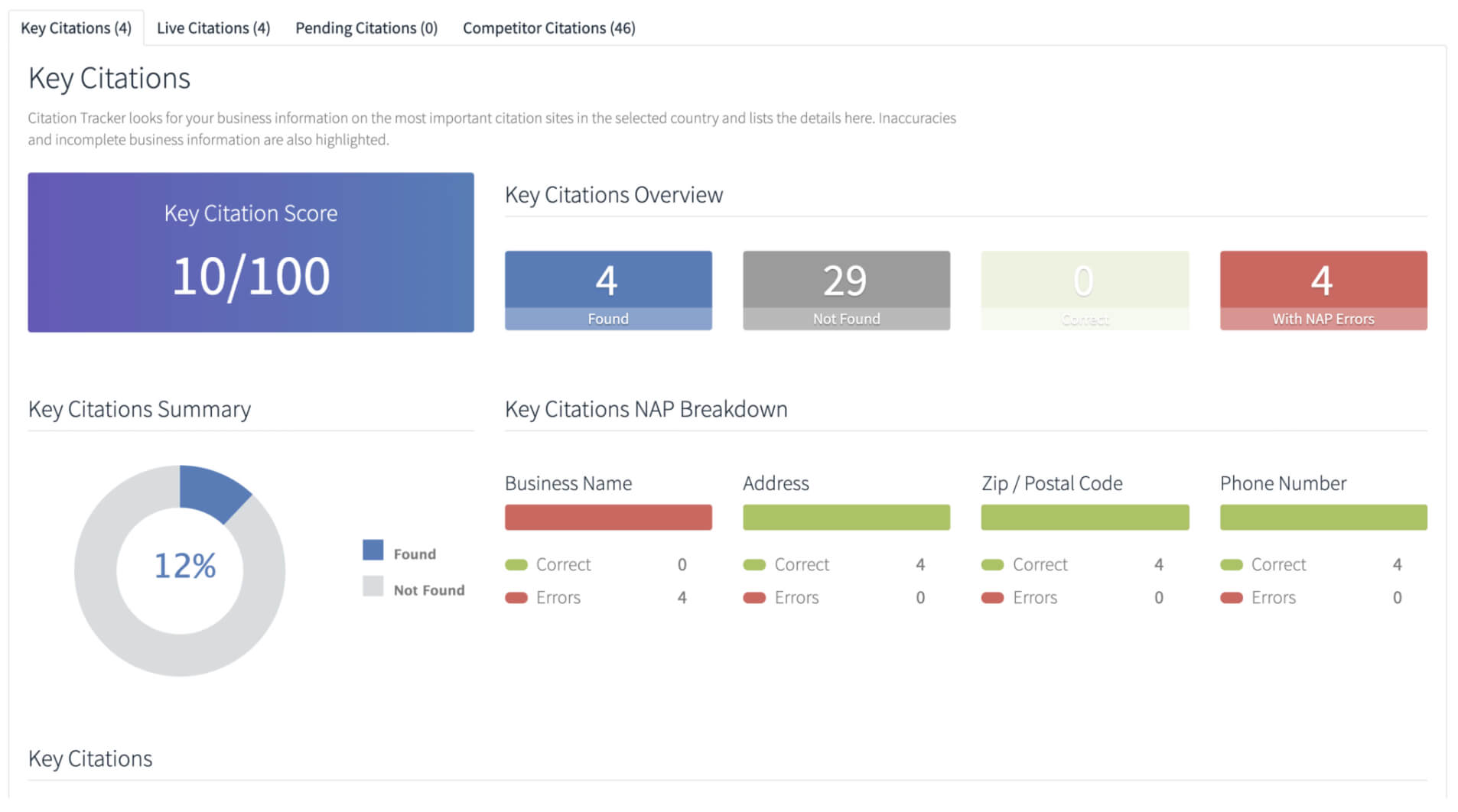
Task: Click the red Errors pill under Business Name
Action: [516, 598]
